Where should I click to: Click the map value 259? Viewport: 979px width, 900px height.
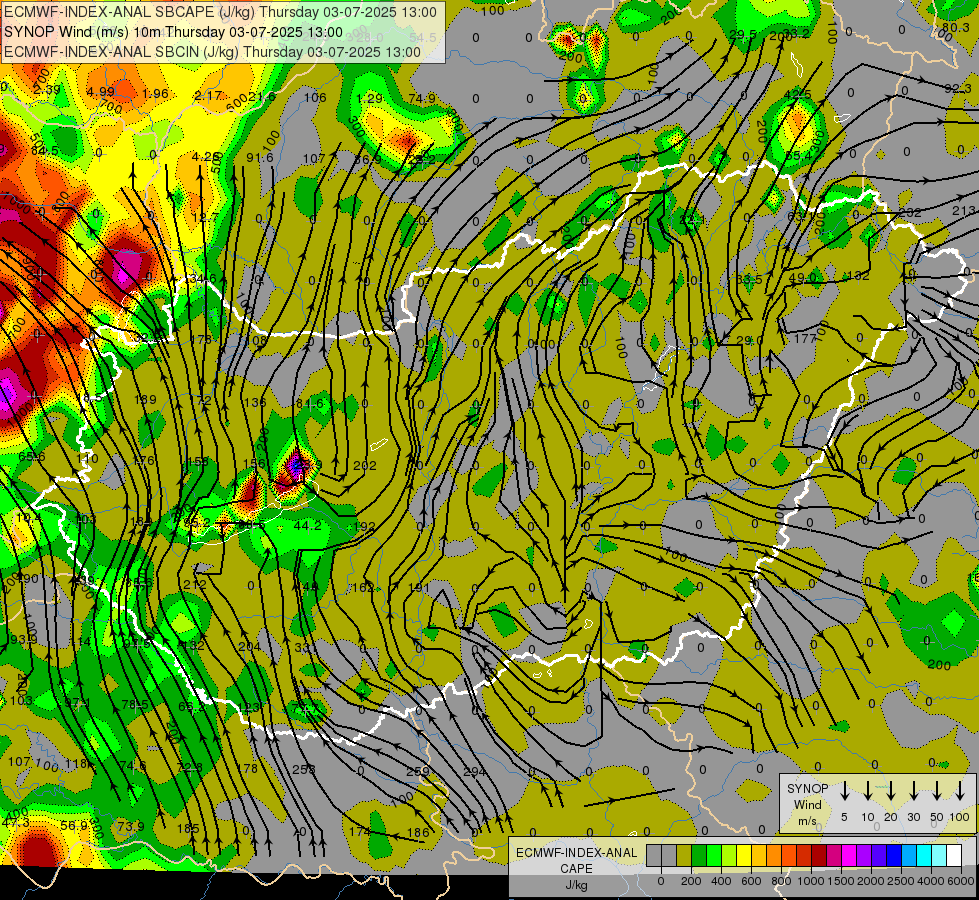coord(418,771)
